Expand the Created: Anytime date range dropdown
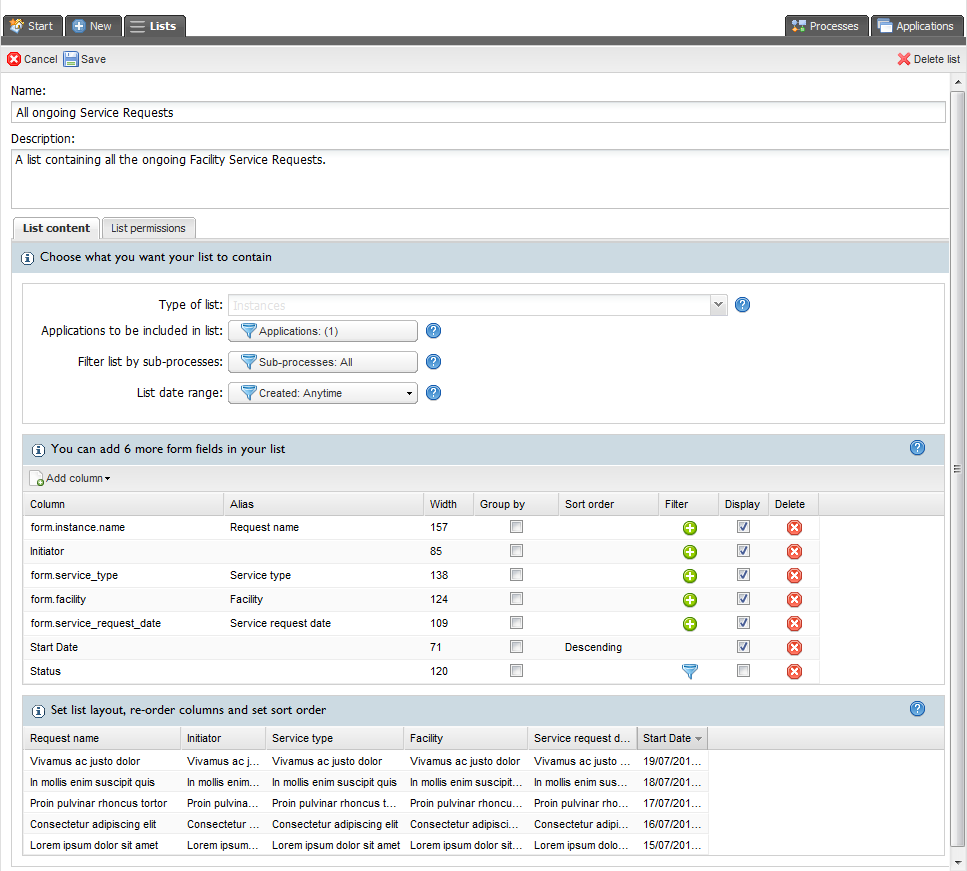 point(322,393)
